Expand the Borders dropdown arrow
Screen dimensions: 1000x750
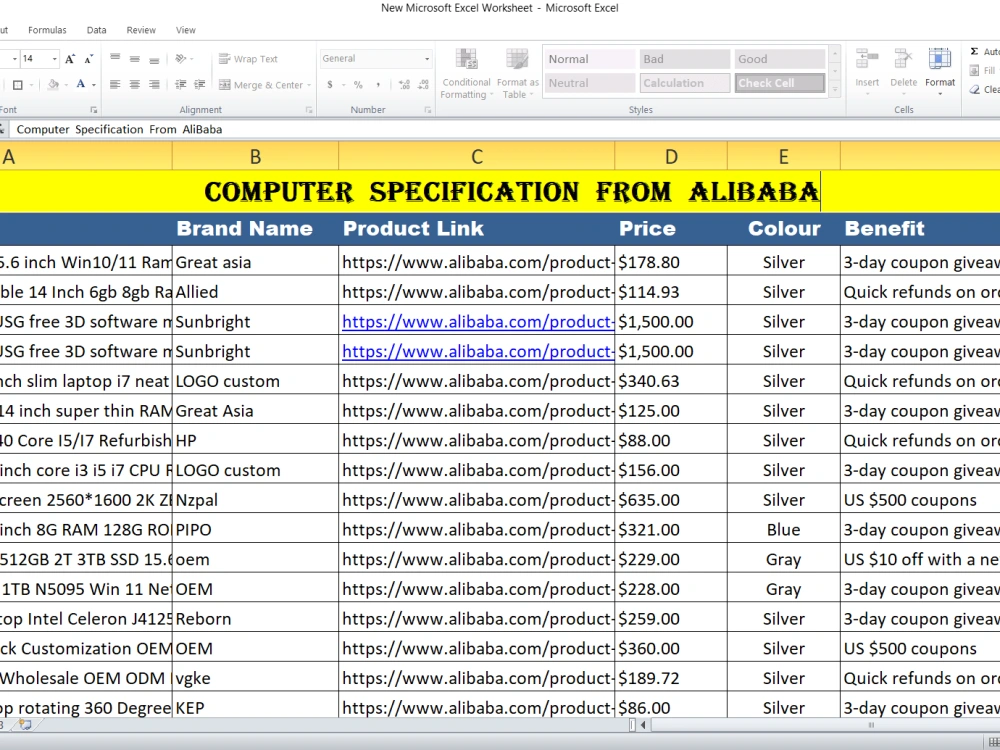pos(31,85)
